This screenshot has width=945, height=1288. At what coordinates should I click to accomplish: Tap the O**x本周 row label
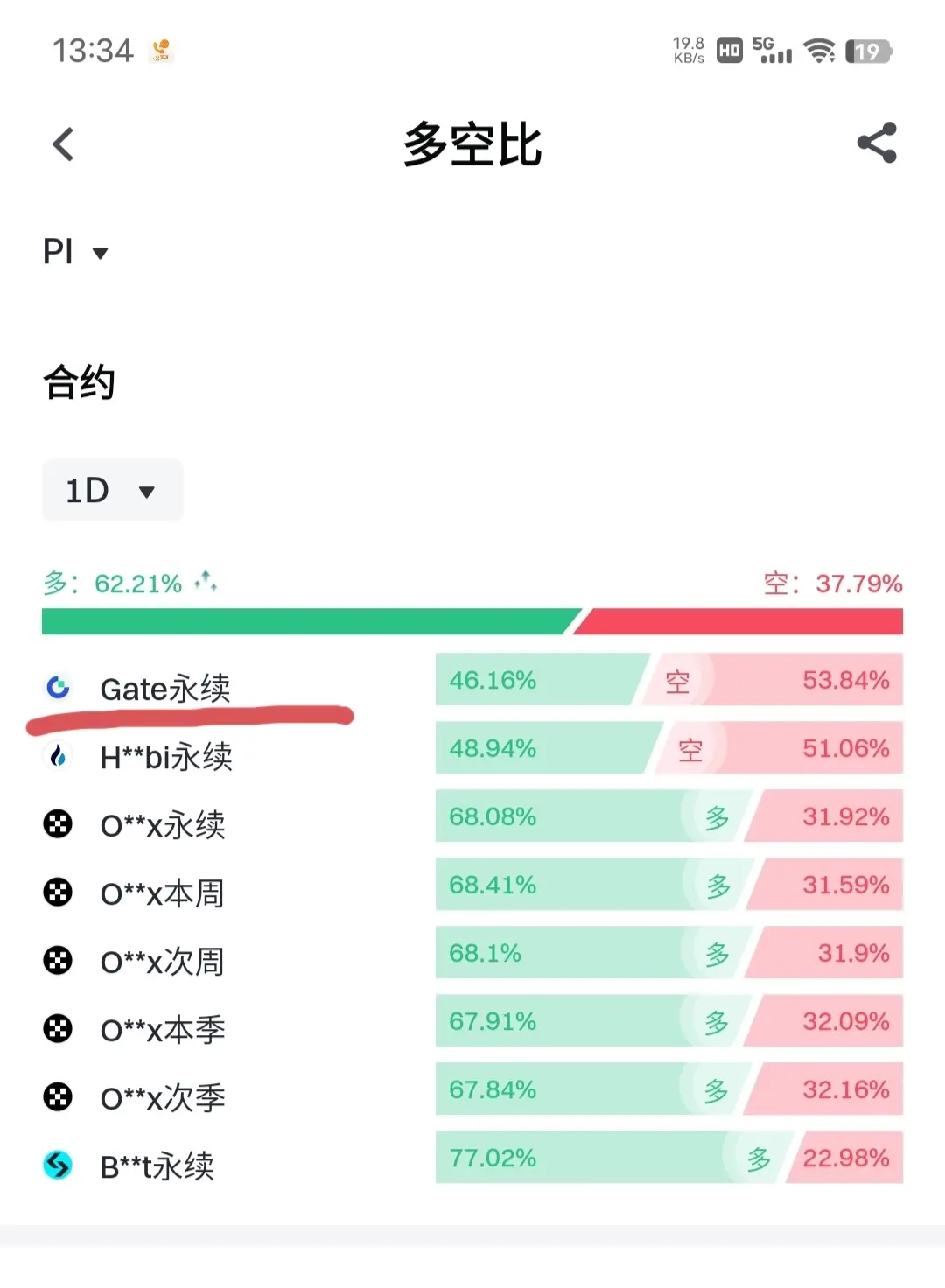[x=163, y=893]
